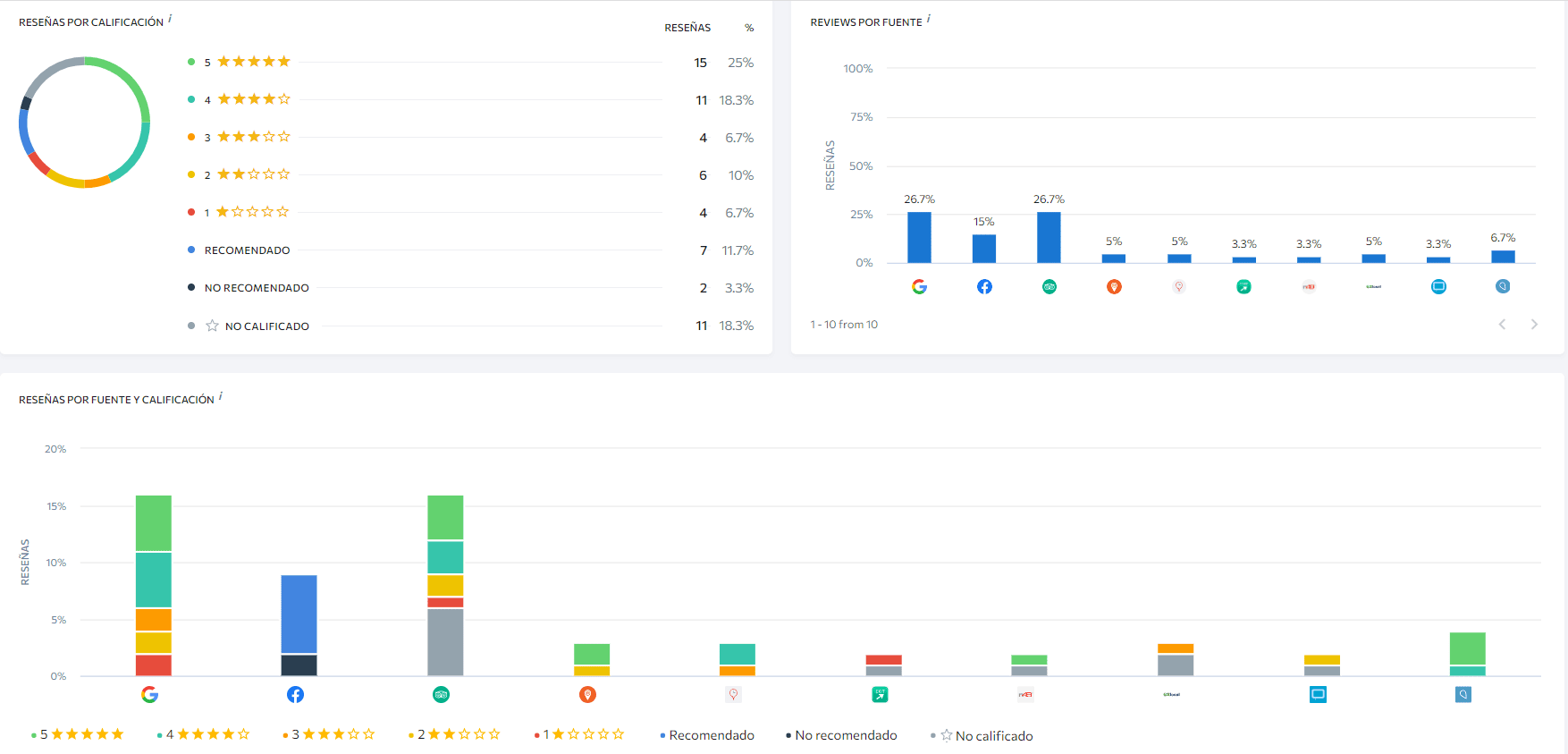The width and height of the screenshot is (1568, 754).
Task: Click the TripAdvisor icon below the stacked bar chart
Action: pyautogui.click(x=441, y=694)
